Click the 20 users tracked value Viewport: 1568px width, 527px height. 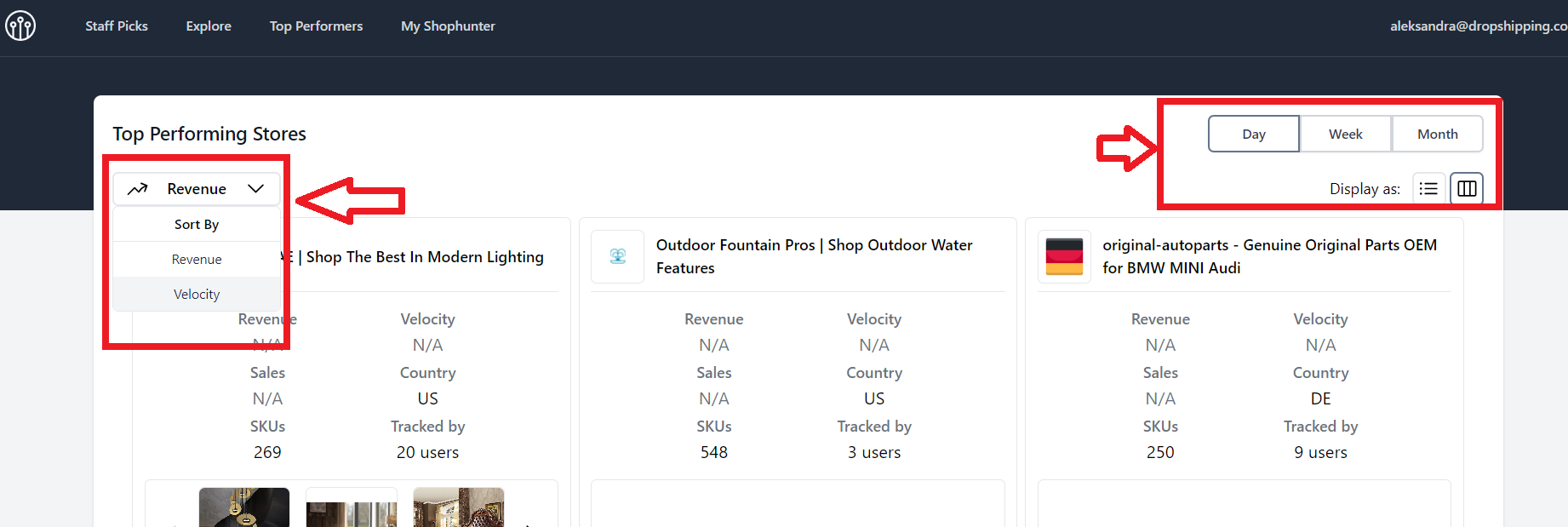pyautogui.click(x=427, y=453)
